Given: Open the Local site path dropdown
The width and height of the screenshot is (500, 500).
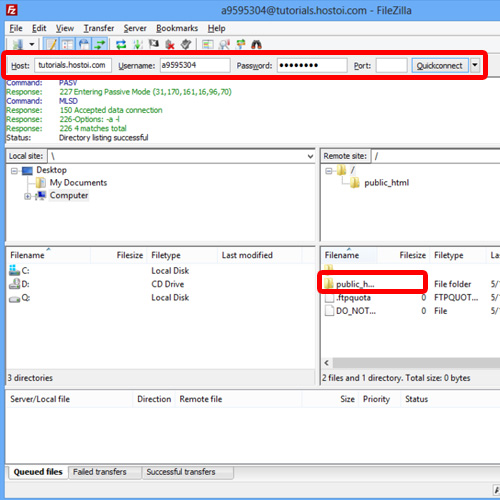Looking at the screenshot, I should (310, 156).
